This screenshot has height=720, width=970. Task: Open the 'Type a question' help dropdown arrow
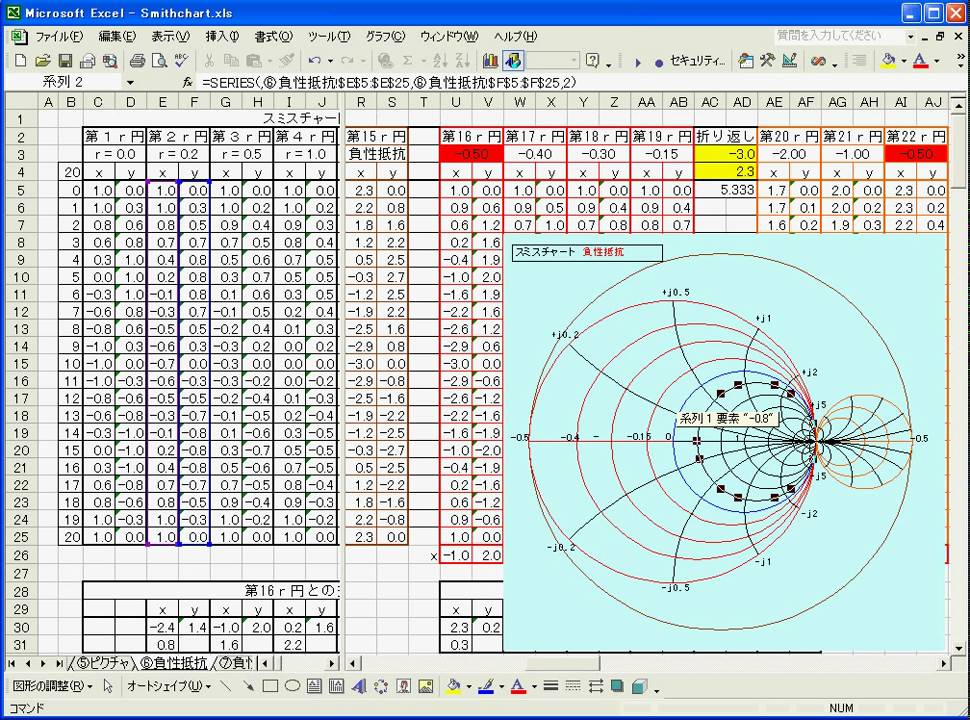[x=911, y=36]
